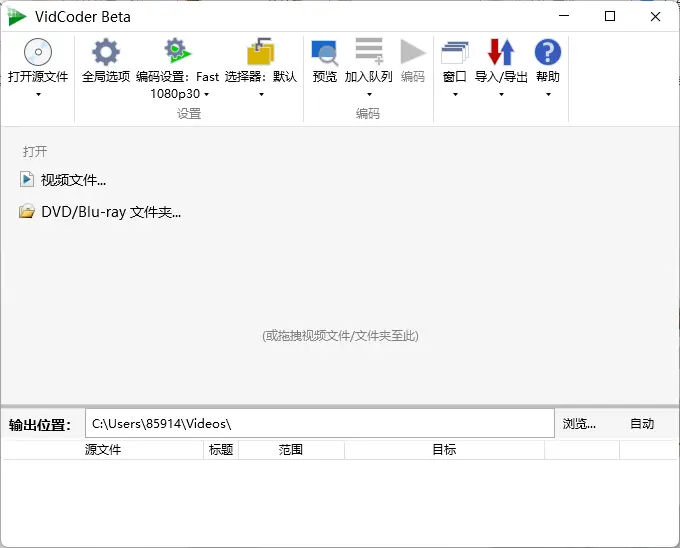Screen dimensions: 680x548
Task: Expand the 导入/导出 dropdown arrow
Action: tap(501, 94)
